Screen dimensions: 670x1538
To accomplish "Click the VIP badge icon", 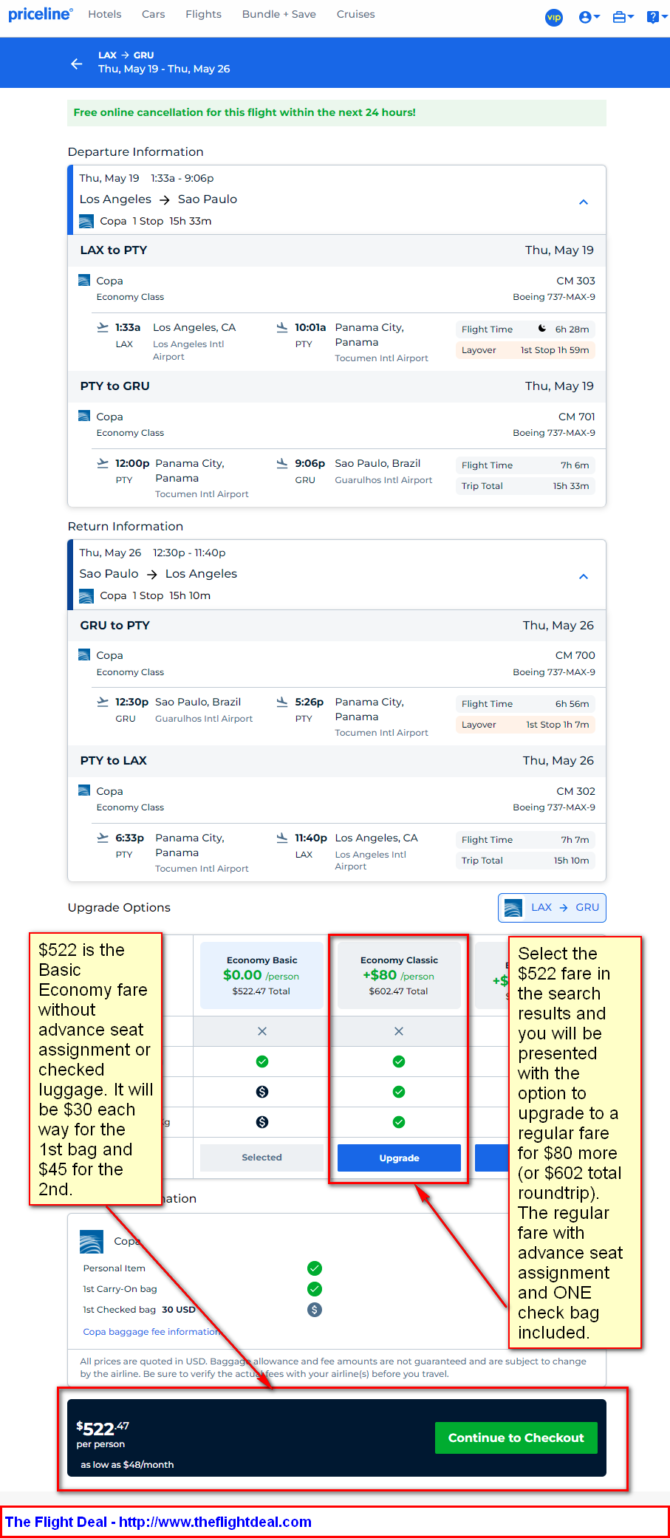I will tap(554, 17).
